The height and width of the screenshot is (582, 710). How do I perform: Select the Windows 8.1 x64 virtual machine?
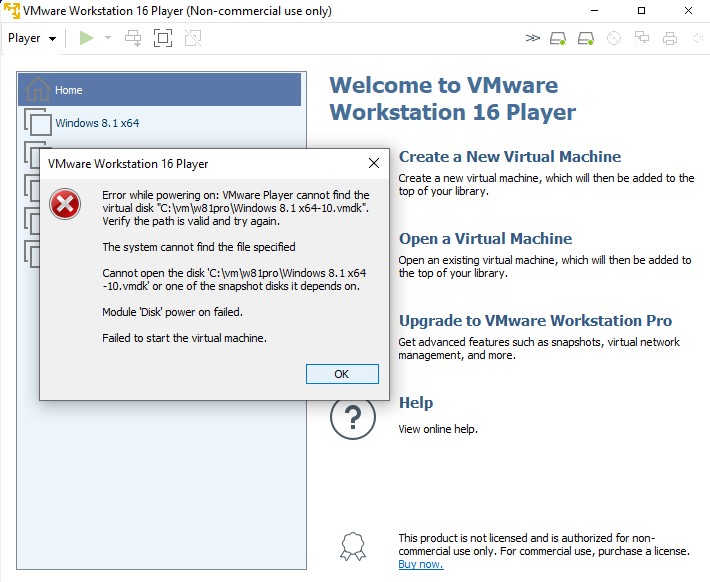pyautogui.click(x=97, y=123)
